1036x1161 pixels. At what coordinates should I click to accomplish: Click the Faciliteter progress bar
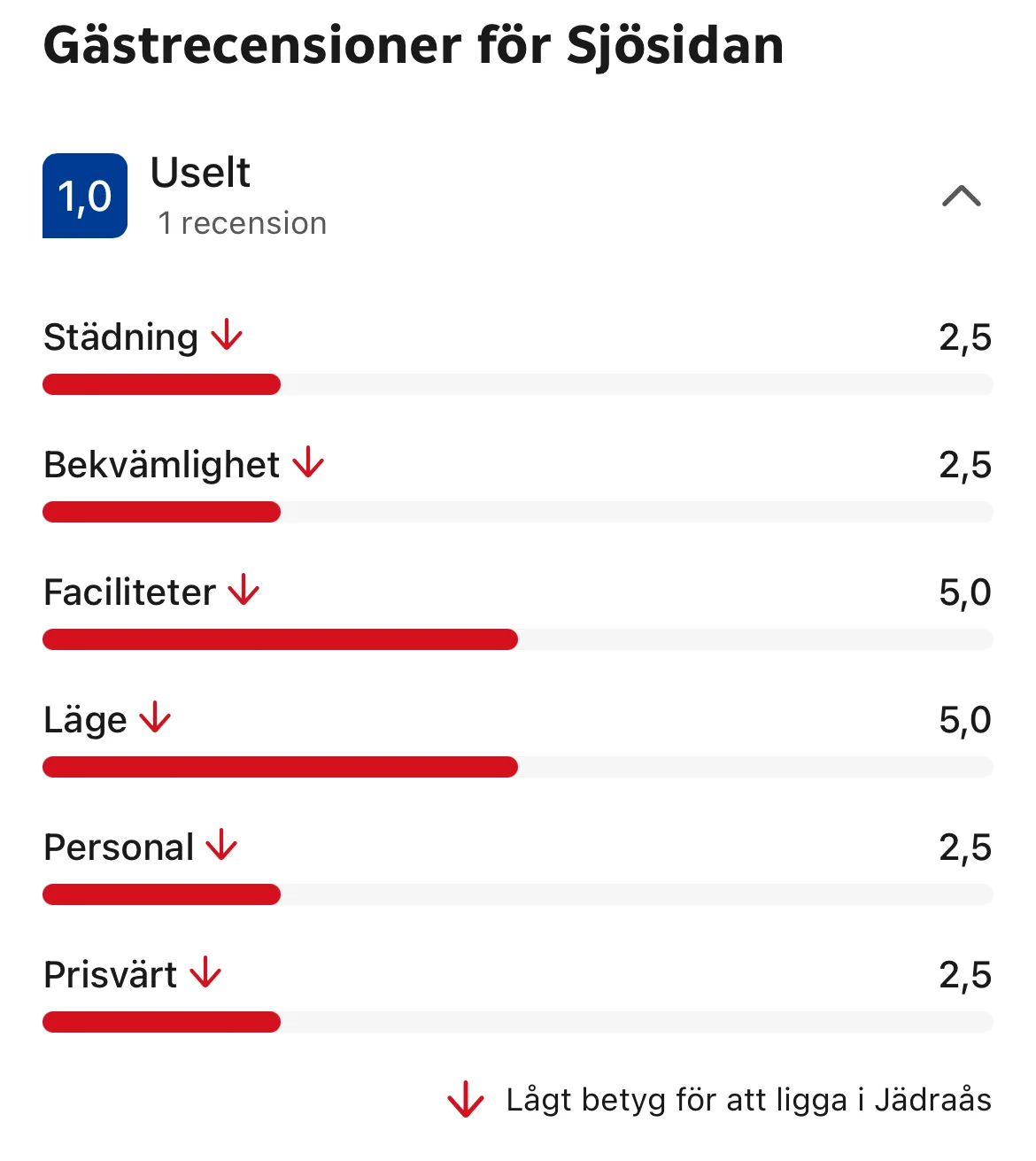(517, 639)
